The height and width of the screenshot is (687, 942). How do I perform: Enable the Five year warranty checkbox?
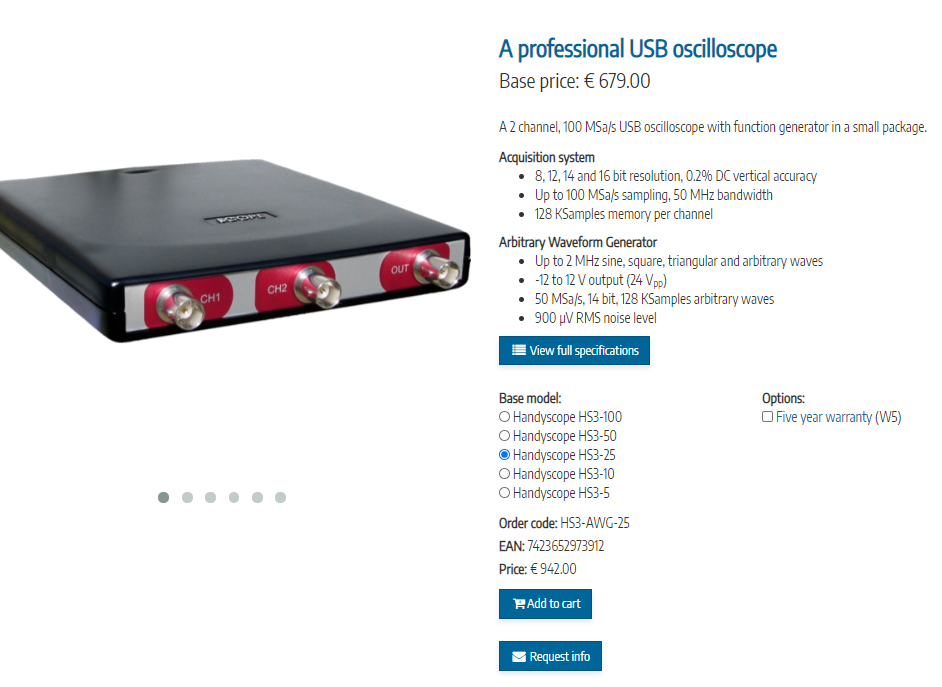coord(767,417)
